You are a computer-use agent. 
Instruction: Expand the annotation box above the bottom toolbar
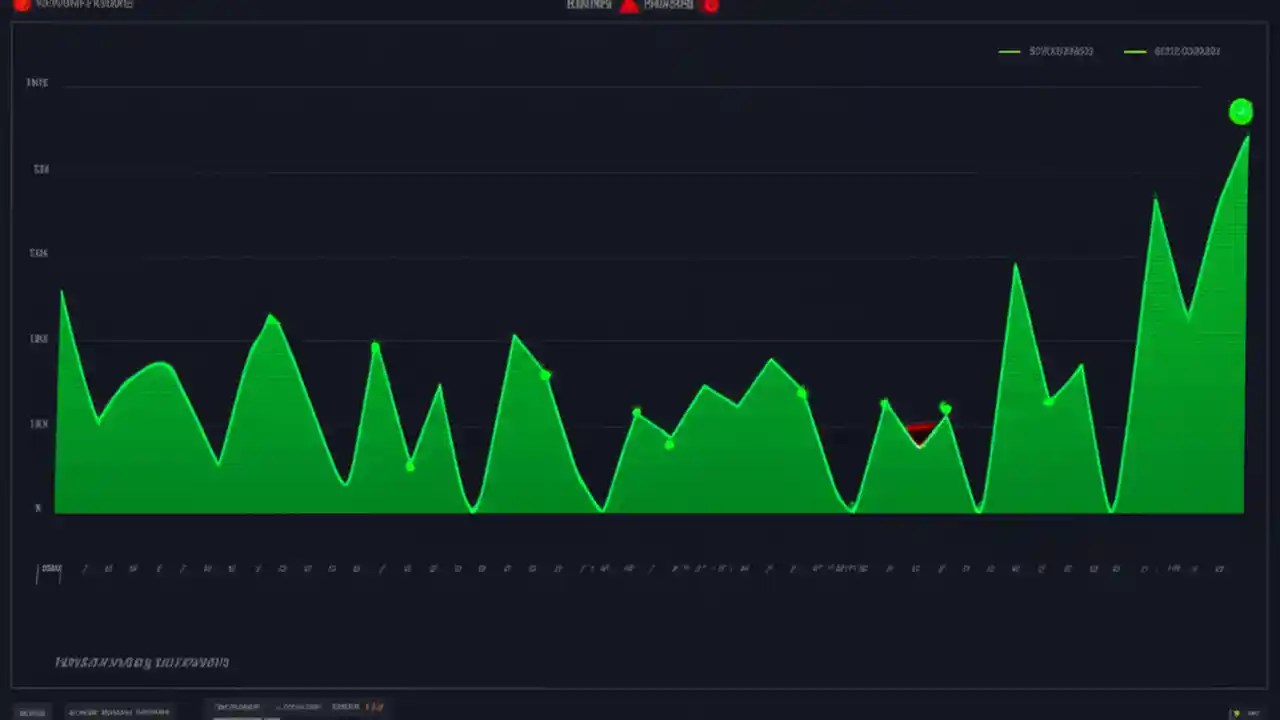[x=143, y=662]
